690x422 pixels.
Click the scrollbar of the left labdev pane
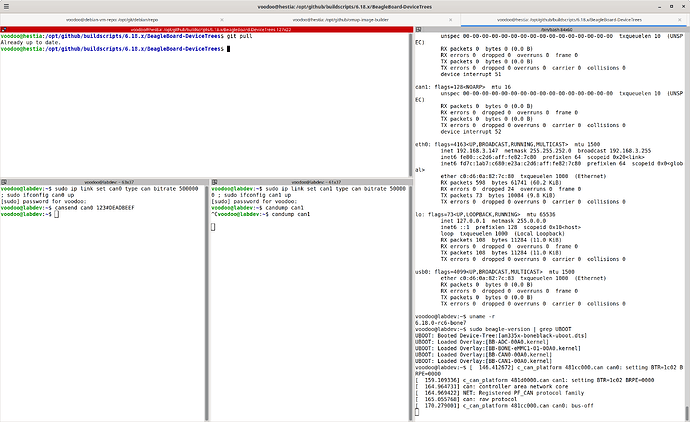point(205,300)
